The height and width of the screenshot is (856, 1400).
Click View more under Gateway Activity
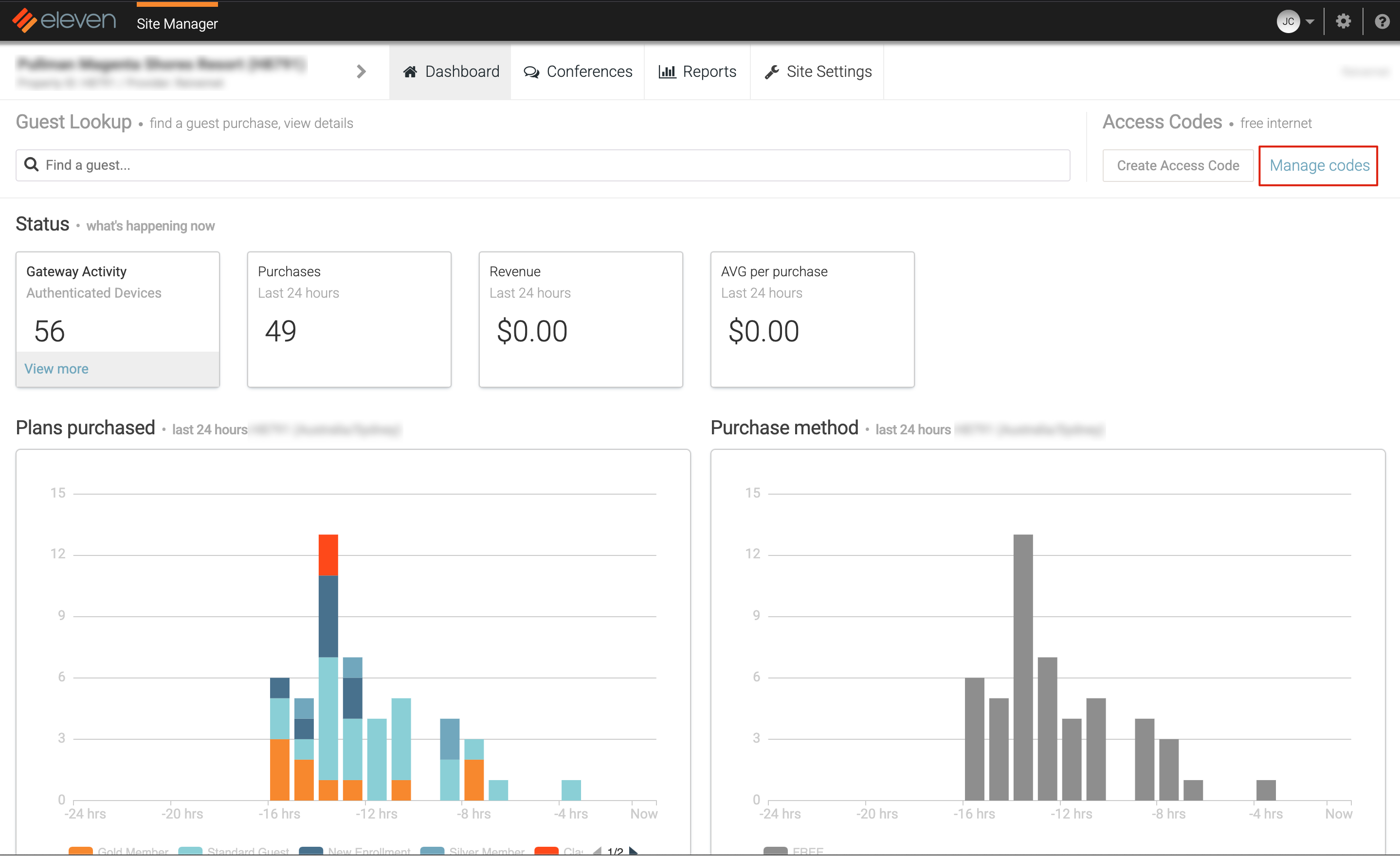56,369
